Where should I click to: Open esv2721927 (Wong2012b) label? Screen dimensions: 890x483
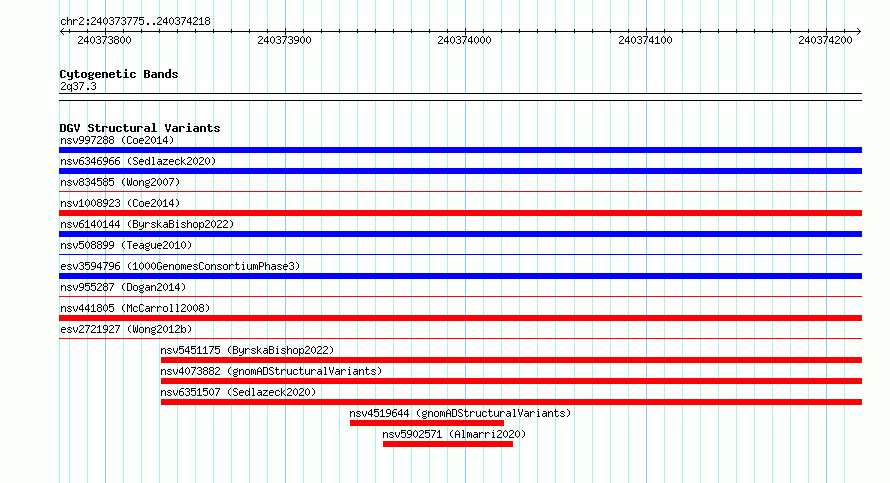[x=126, y=329]
